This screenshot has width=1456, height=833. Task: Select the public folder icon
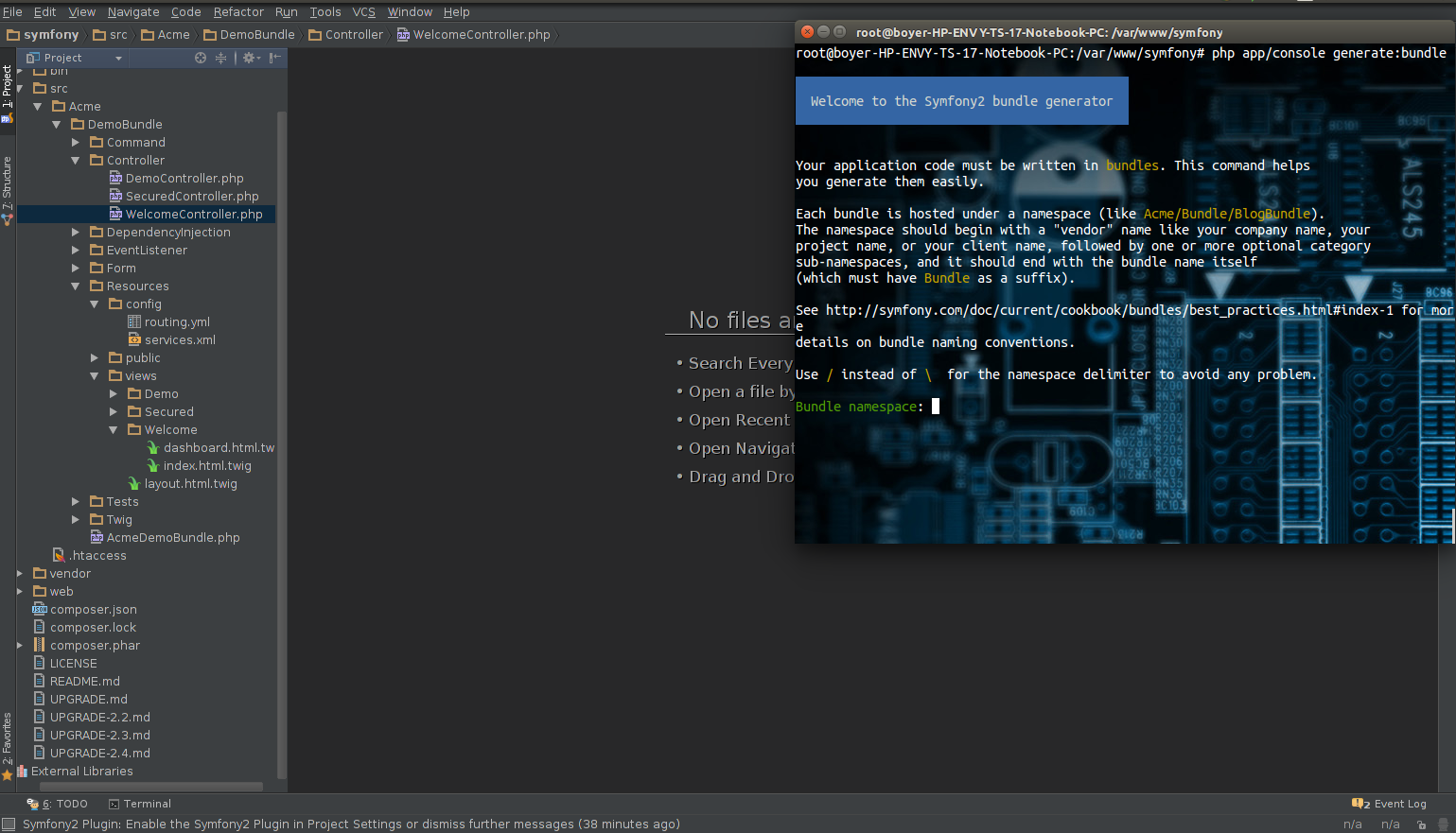pyautogui.click(x=115, y=357)
